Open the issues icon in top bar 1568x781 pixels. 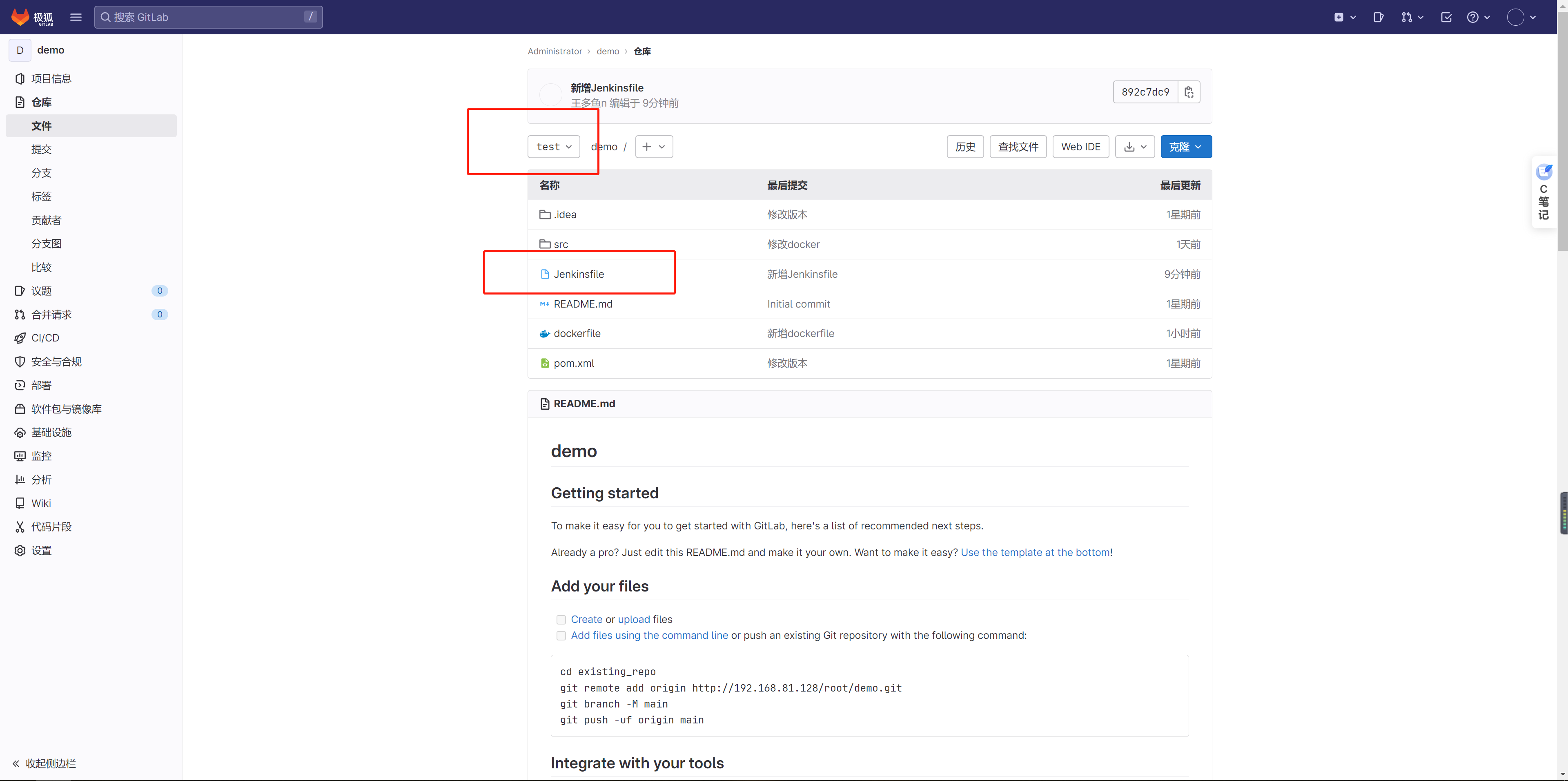[x=1378, y=17]
